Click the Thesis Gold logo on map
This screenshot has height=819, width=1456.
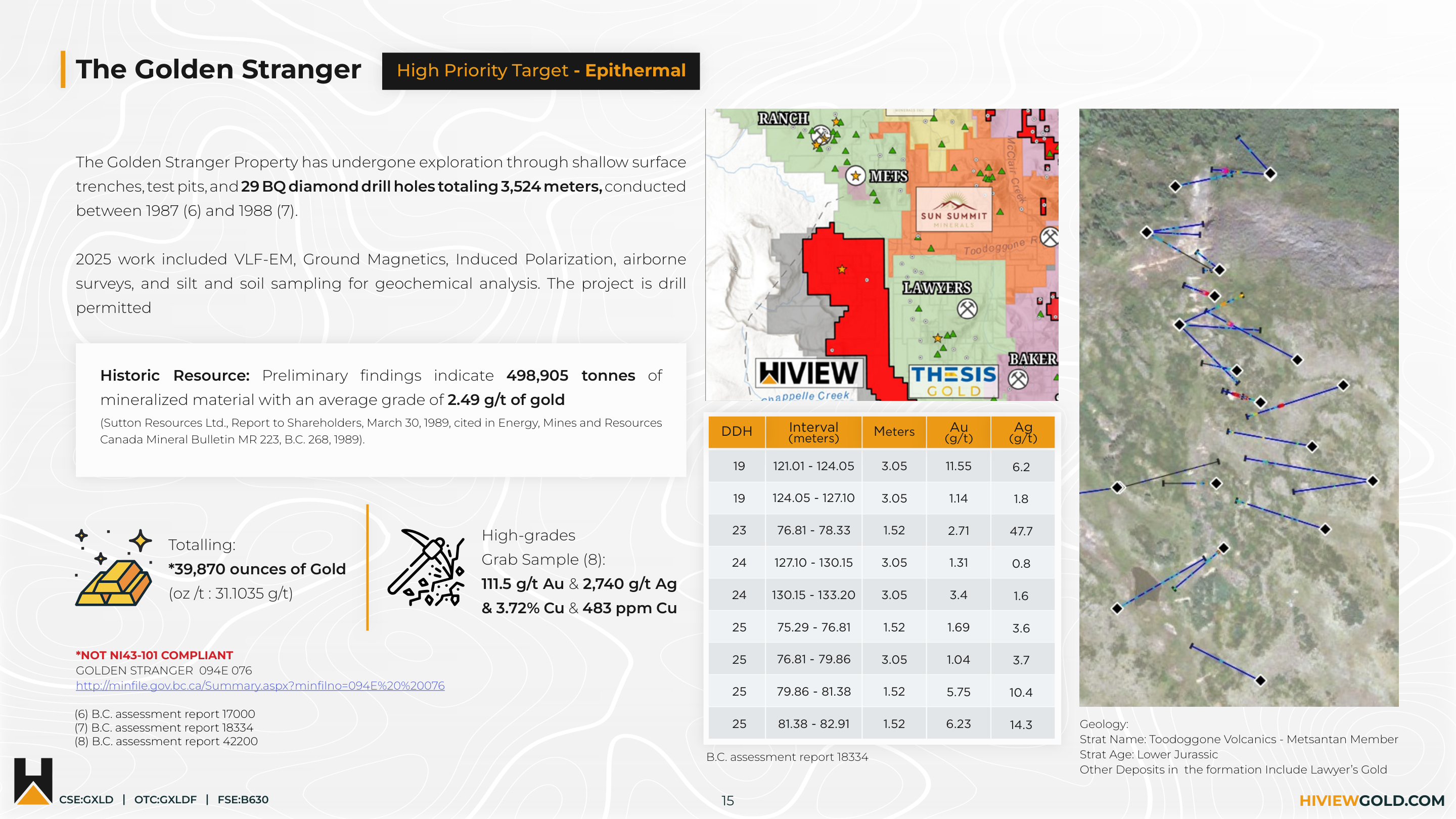(x=953, y=381)
